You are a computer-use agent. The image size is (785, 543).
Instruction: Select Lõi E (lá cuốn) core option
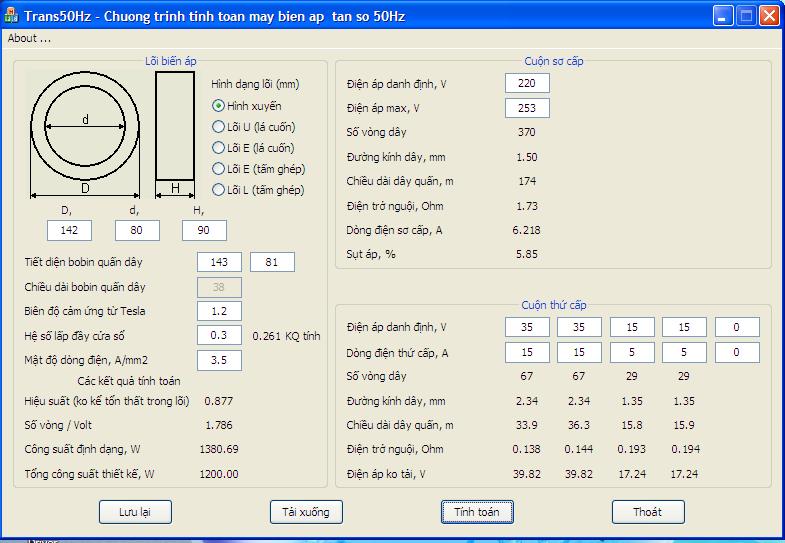click(219, 148)
